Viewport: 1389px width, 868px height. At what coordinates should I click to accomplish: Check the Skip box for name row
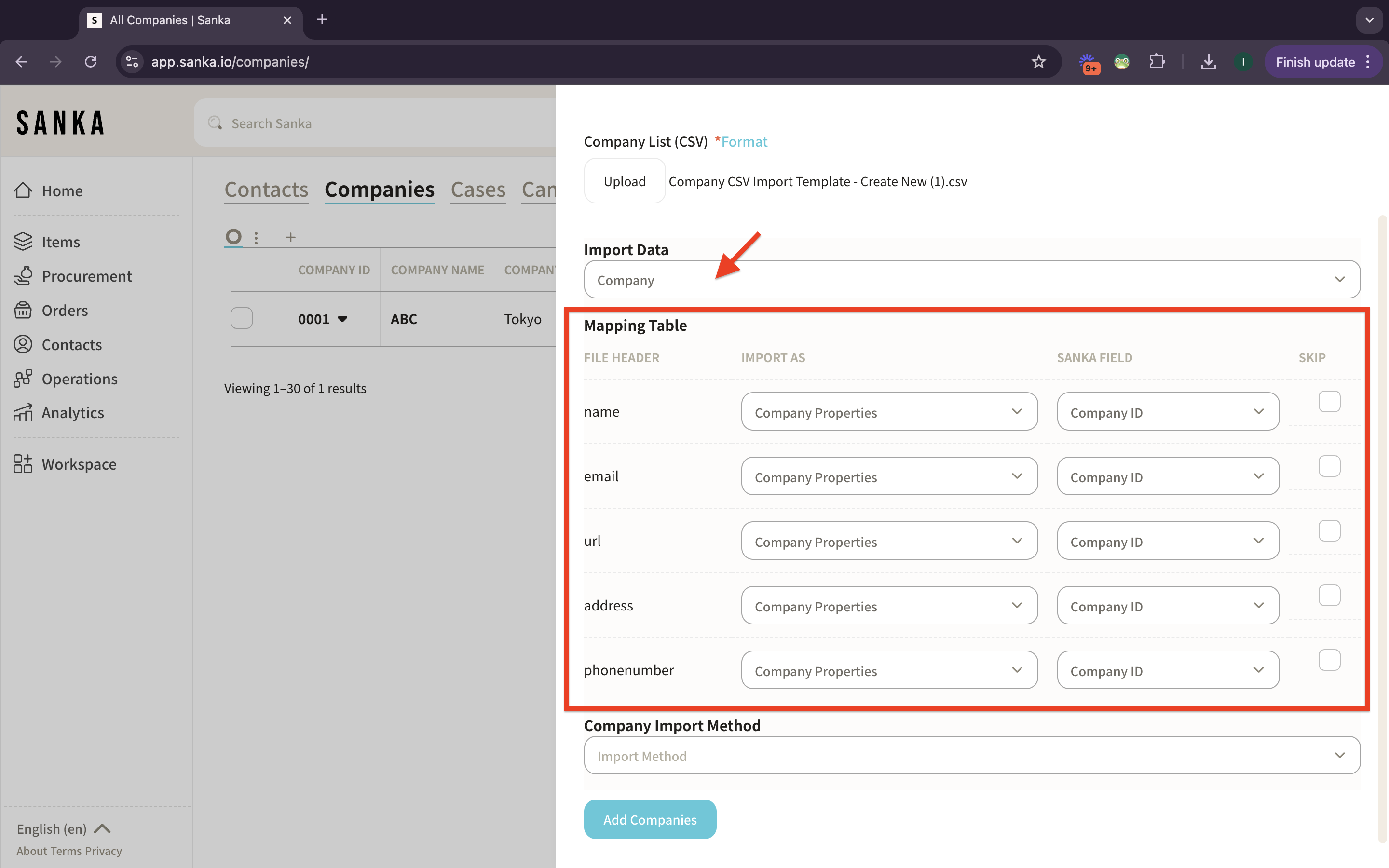click(x=1329, y=402)
